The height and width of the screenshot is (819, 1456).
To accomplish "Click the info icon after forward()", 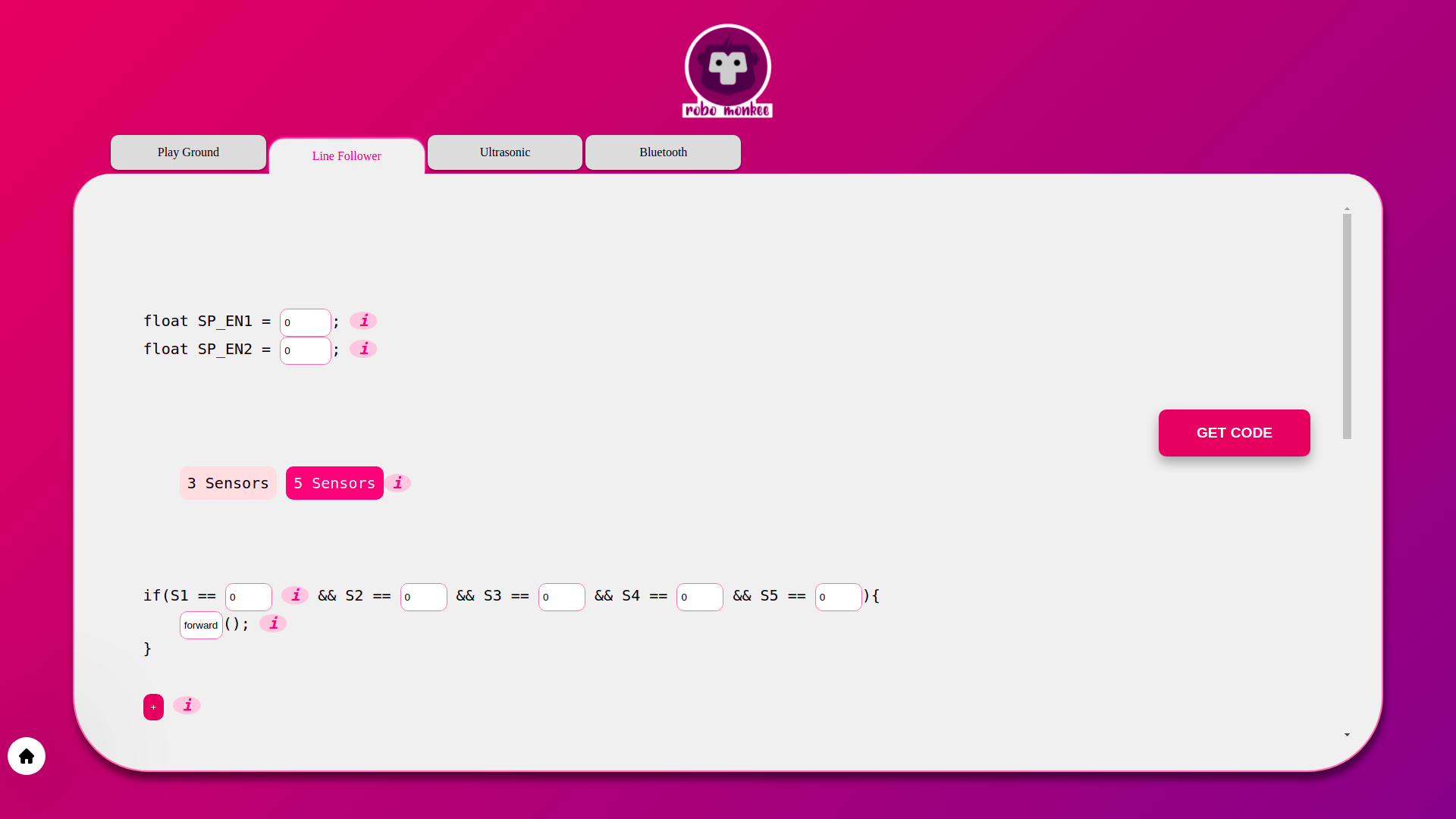I will [273, 623].
